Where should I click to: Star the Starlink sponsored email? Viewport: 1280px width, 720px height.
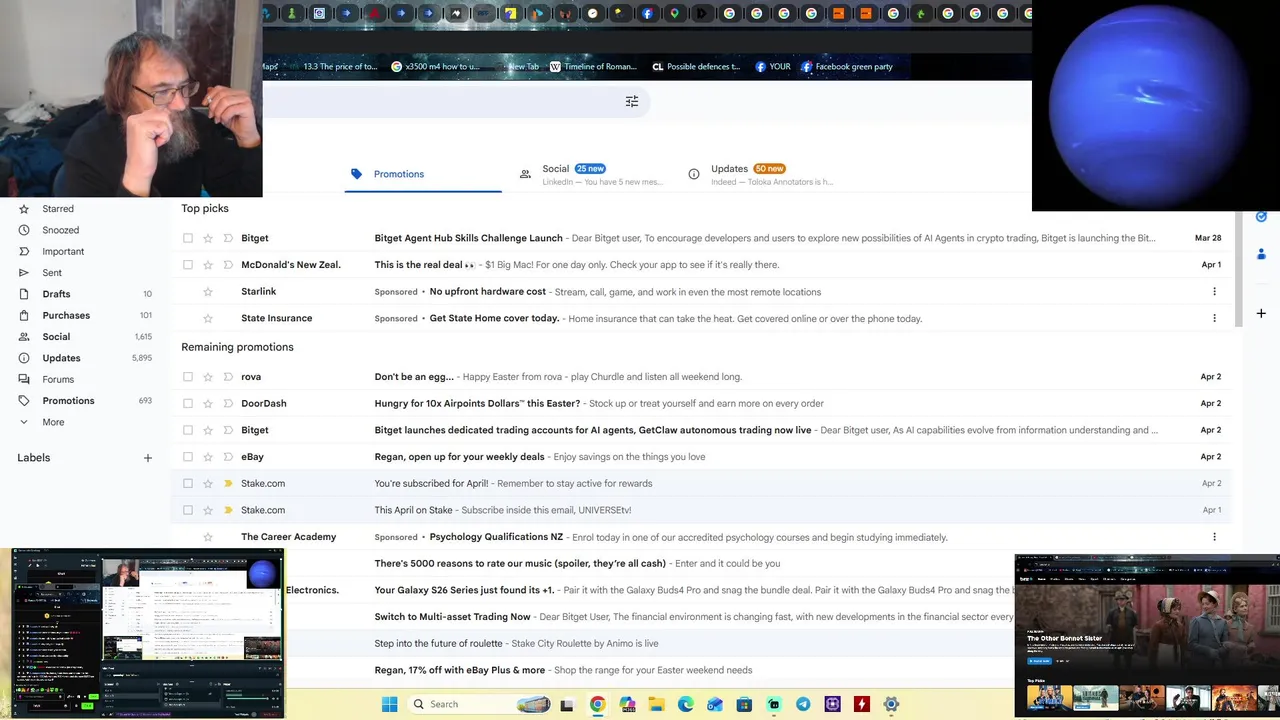pos(208,292)
